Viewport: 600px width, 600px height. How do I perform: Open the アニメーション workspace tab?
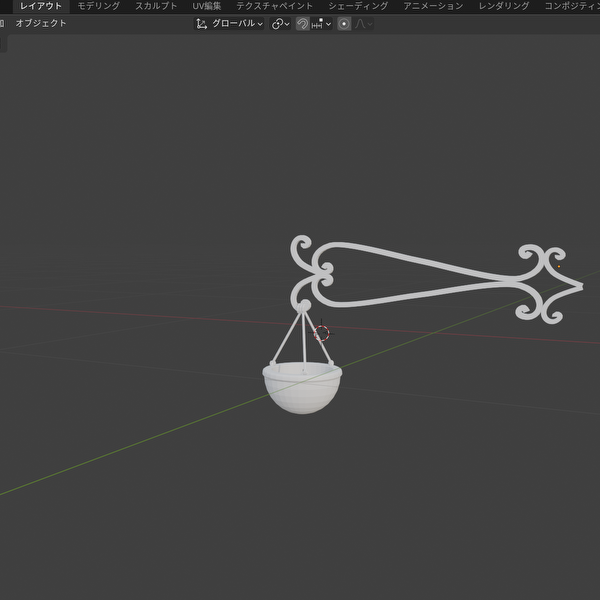coord(433,6)
